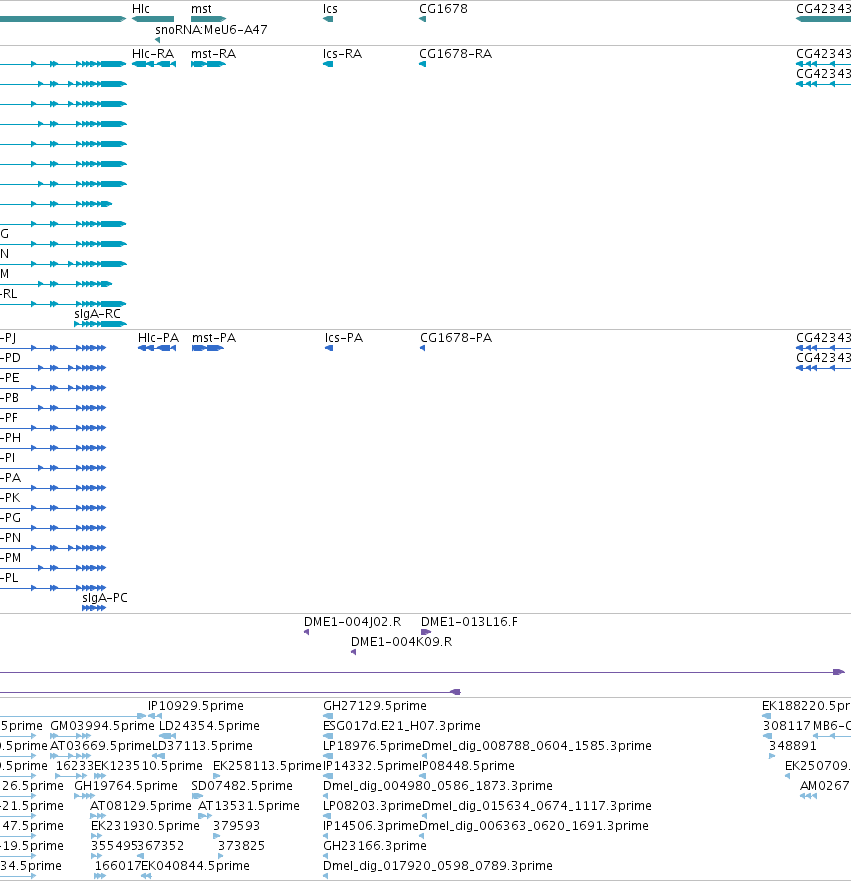The width and height of the screenshot is (851, 881).
Task: Click the Hlc gene label
Action: pyautogui.click(x=140, y=9)
